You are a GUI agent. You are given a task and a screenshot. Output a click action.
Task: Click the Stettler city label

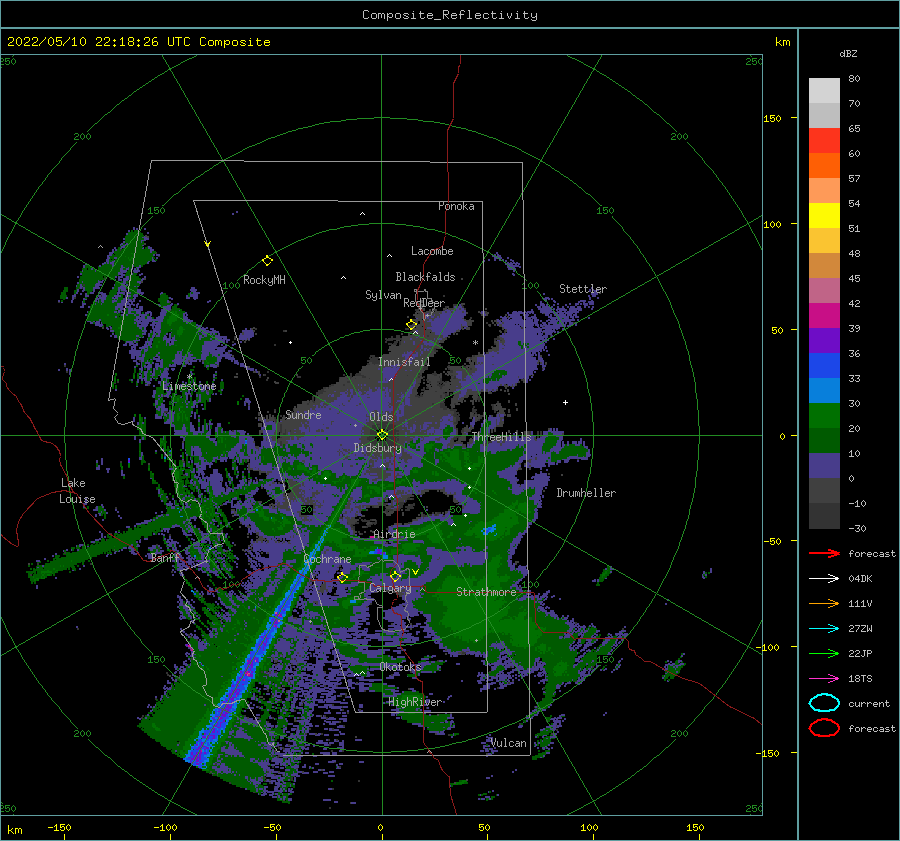click(x=583, y=289)
